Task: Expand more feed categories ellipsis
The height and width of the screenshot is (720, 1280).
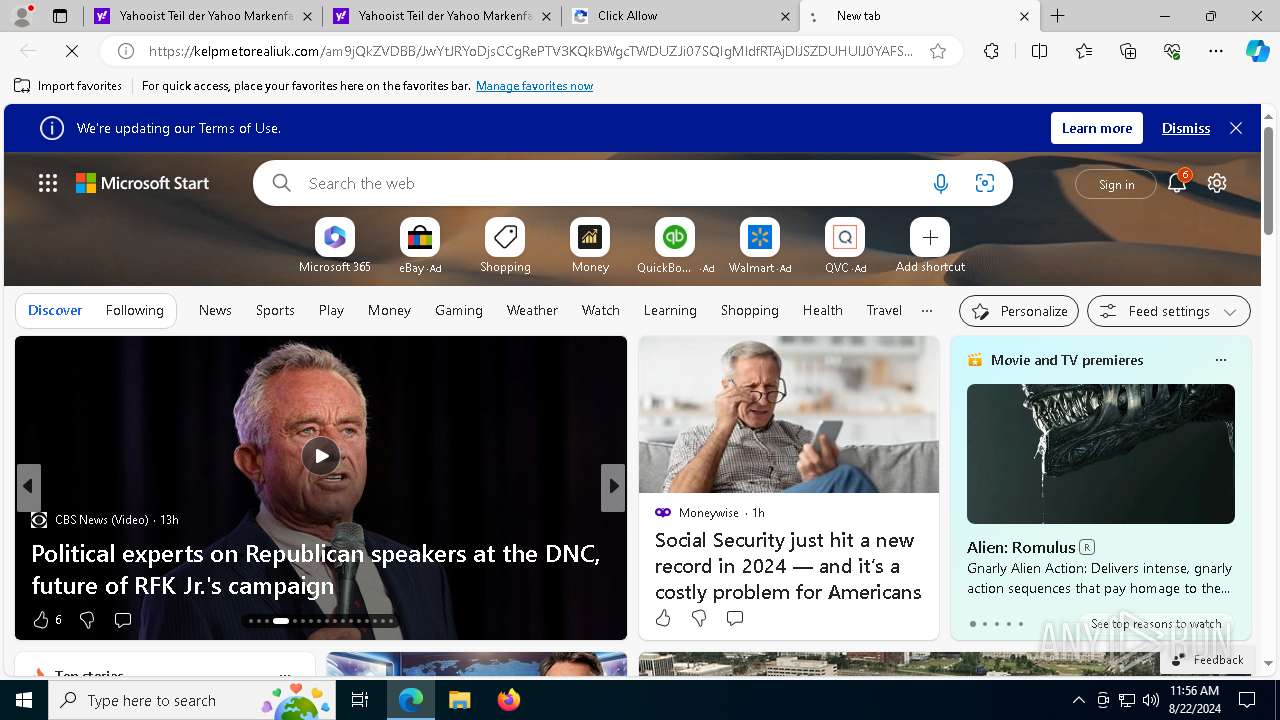Action: tap(927, 311)
